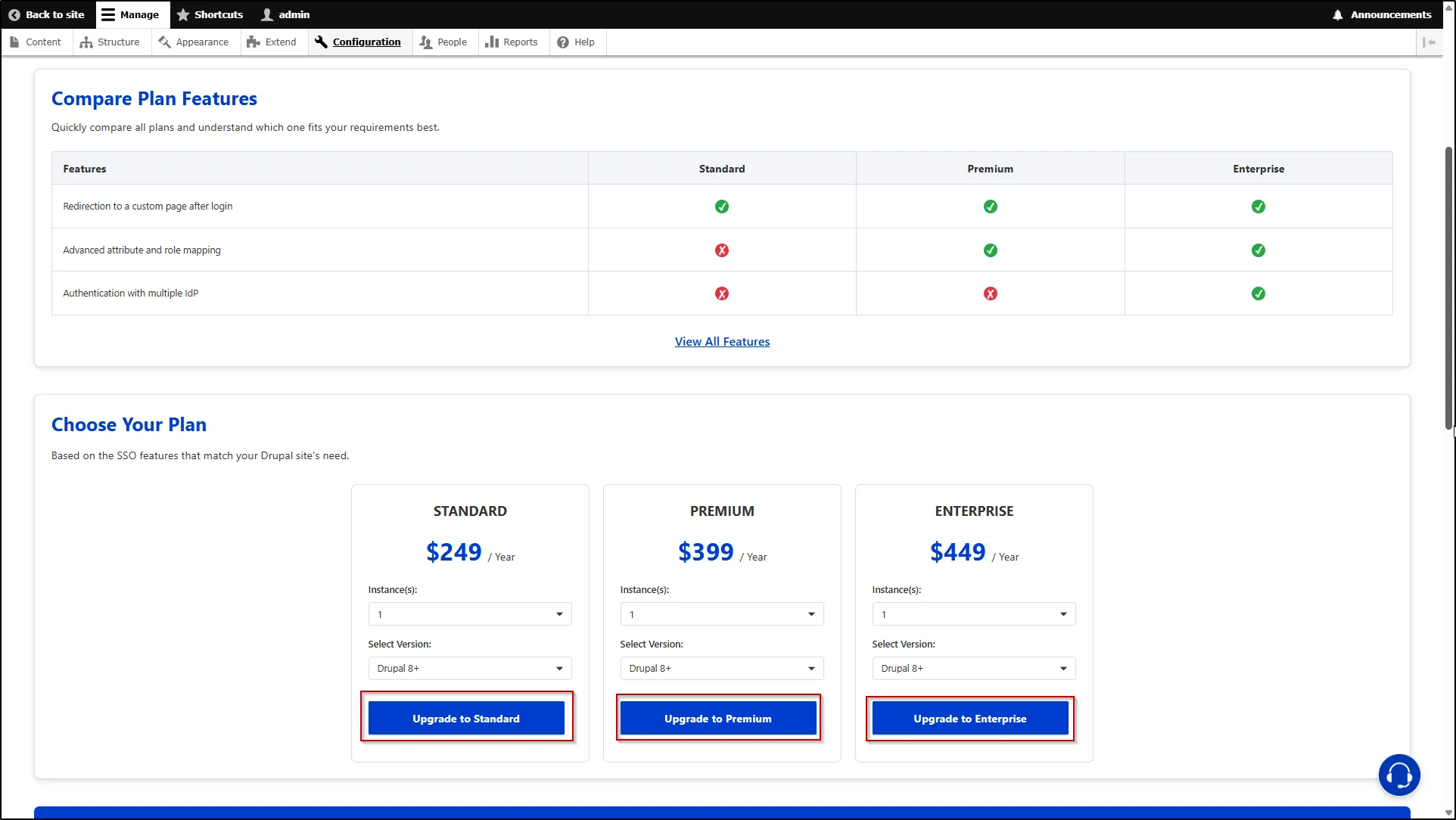Screen dimensions: 1456x820
Task: Open the Premium plan Select Version dropdown
Action: [721, 669]
